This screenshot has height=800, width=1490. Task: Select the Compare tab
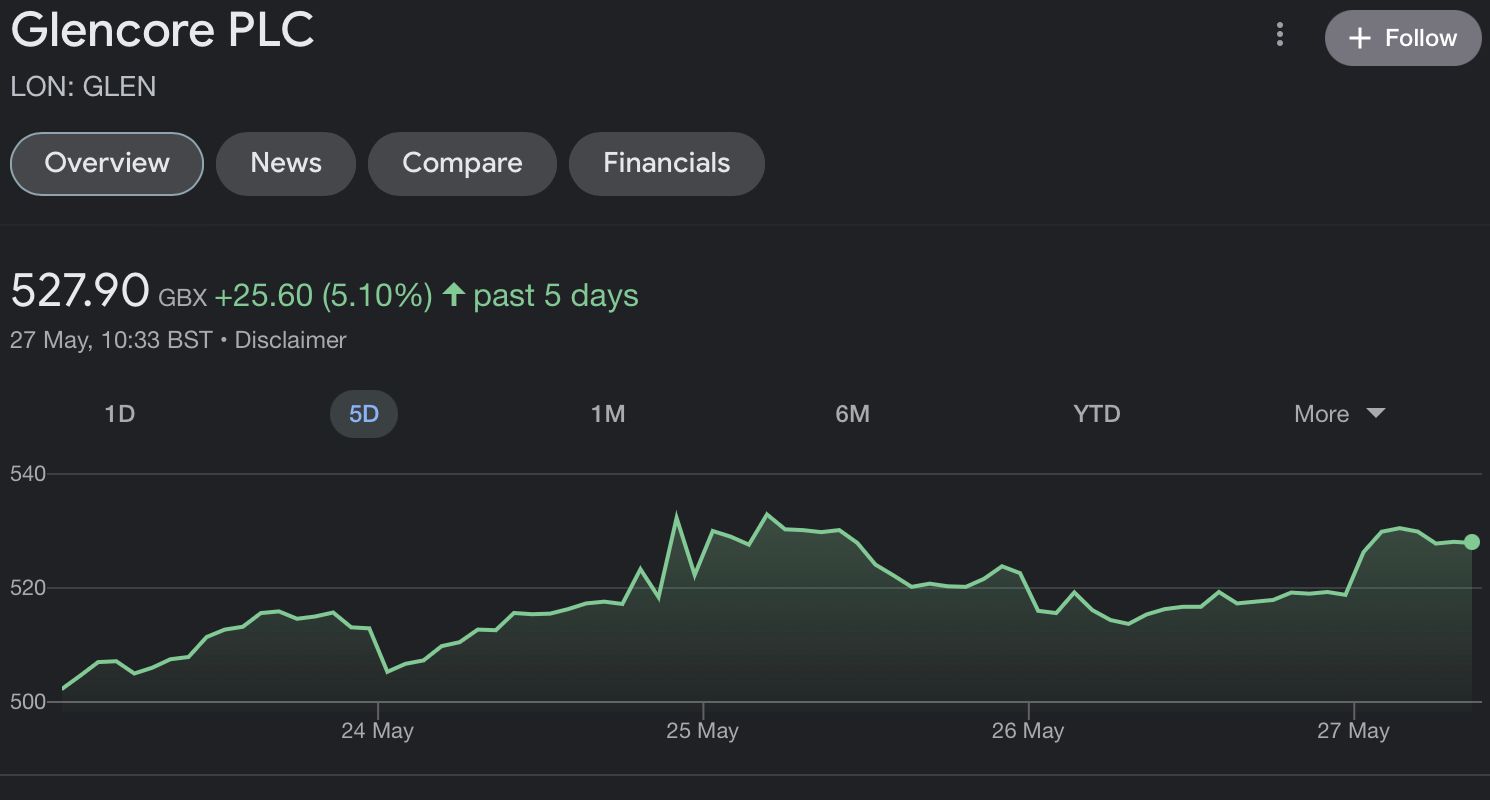pyautogui.click(x=462, y=163)
